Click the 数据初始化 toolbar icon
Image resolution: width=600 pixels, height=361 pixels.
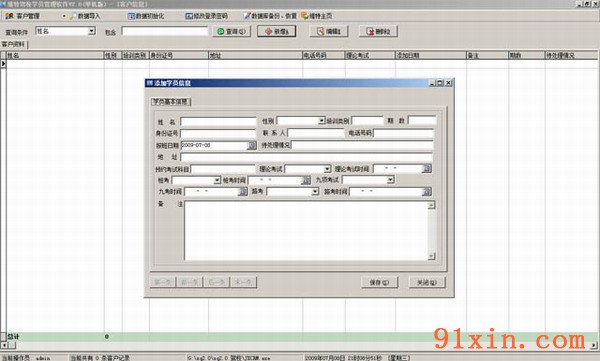click(131, 16)
